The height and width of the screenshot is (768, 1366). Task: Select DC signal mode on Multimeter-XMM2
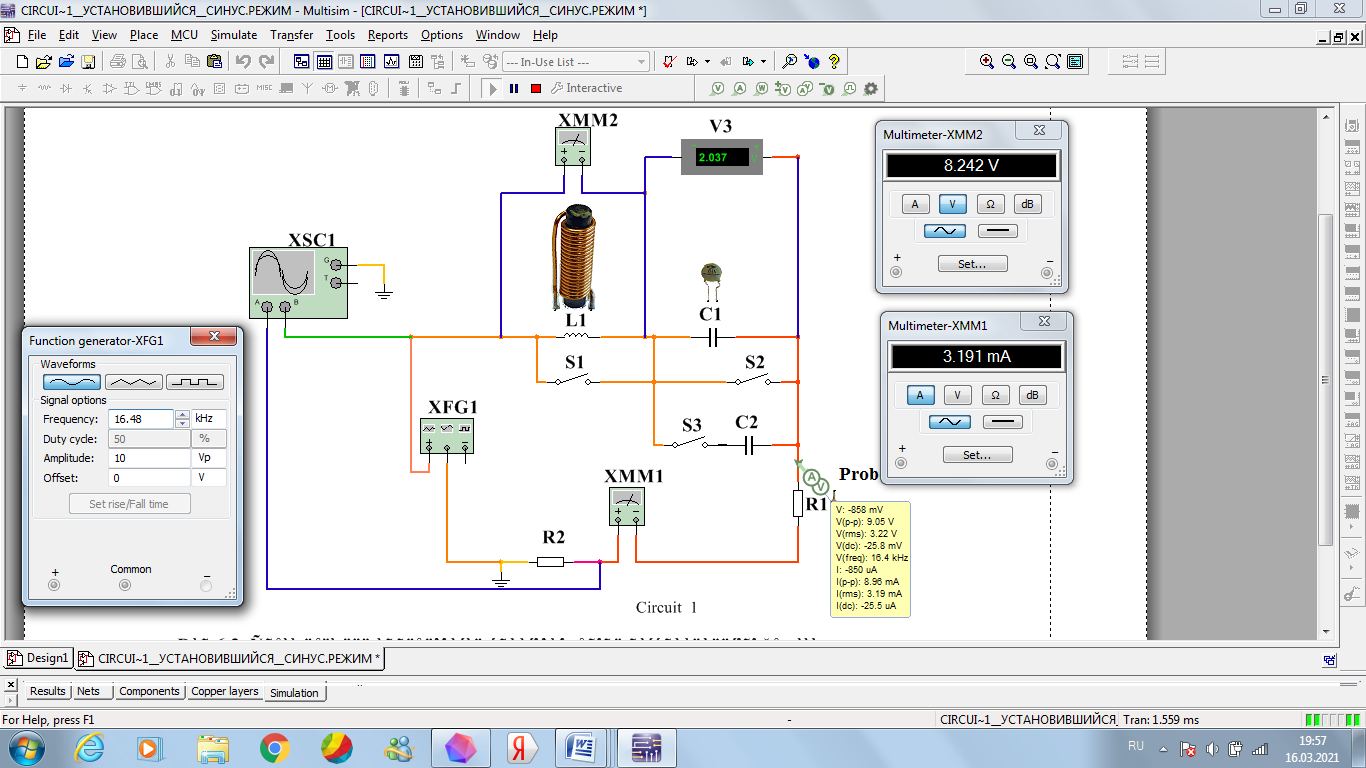tap(997, 231)
